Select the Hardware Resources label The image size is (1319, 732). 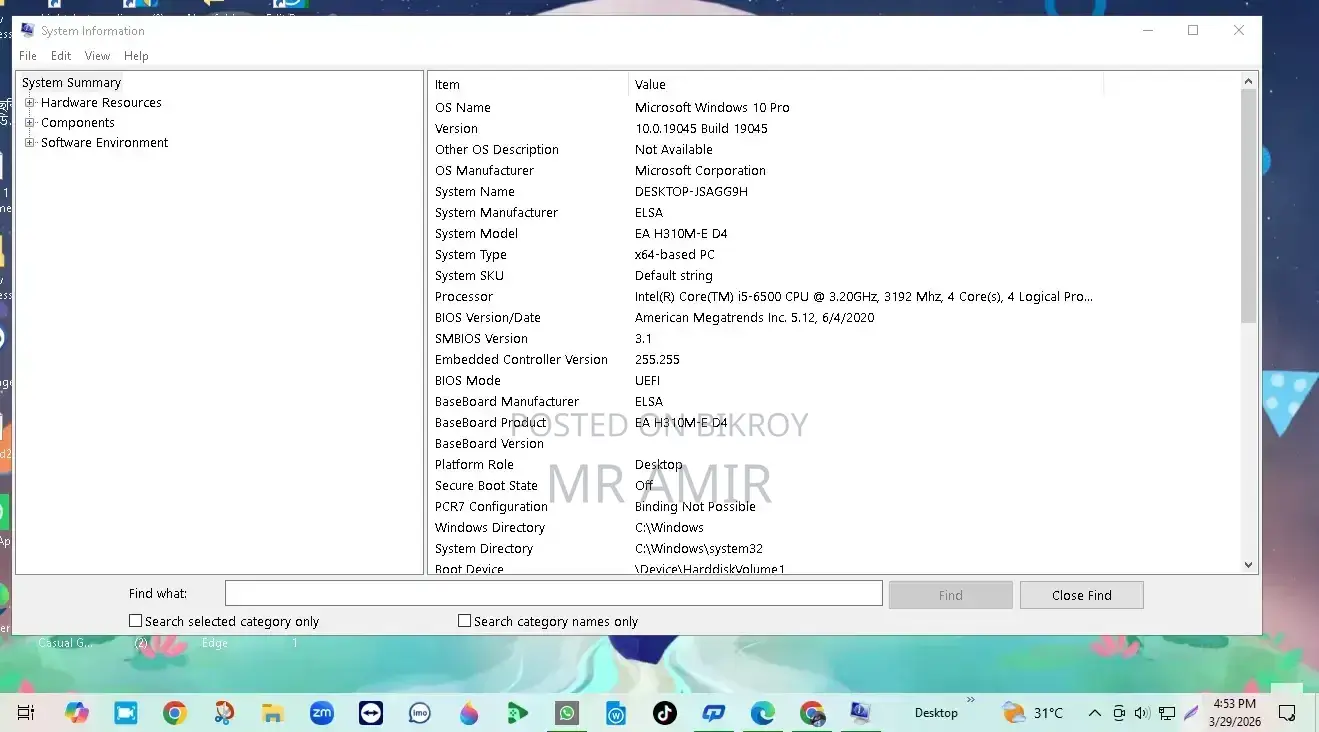point(101,103)
